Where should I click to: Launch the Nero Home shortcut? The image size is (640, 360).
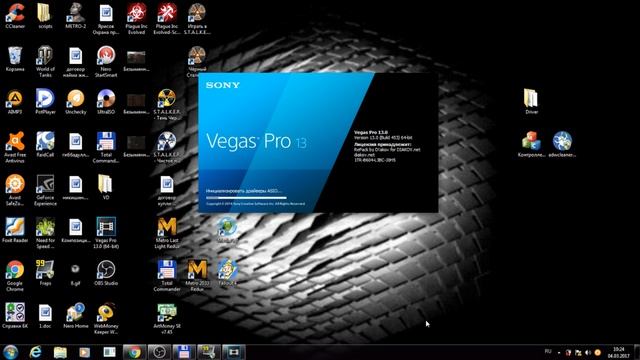[x=76, y=316]
